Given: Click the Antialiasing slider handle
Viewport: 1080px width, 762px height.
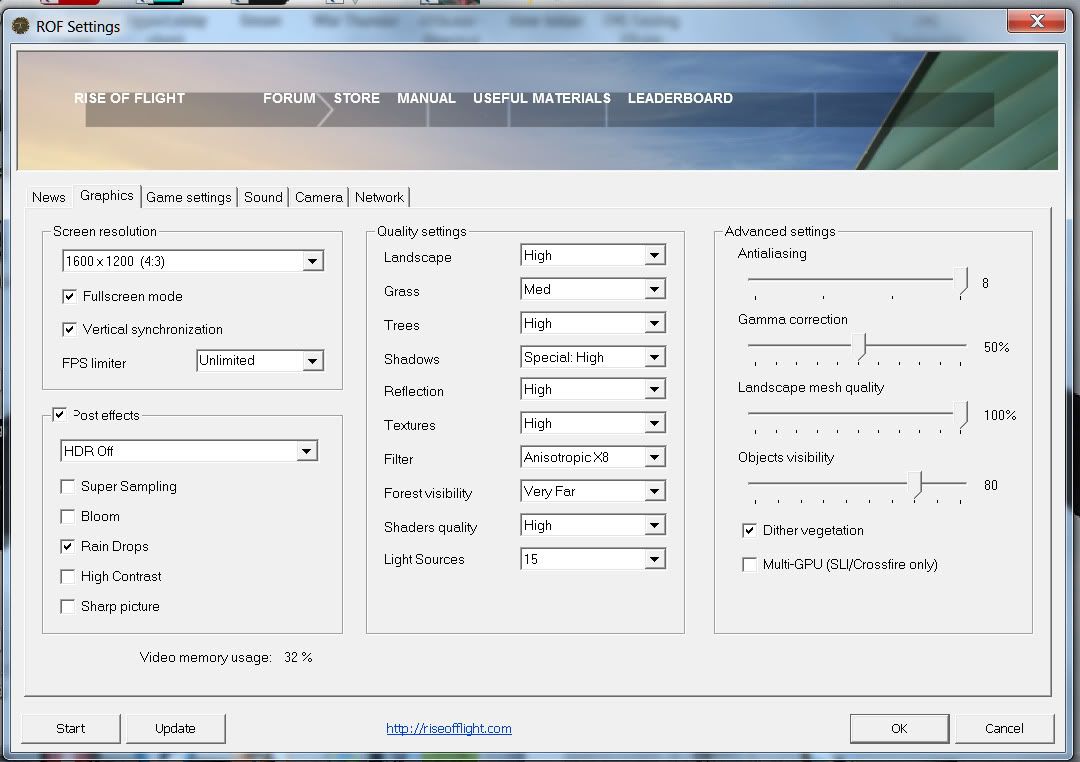Looking at the screenshot, I should tap(961, 281).
